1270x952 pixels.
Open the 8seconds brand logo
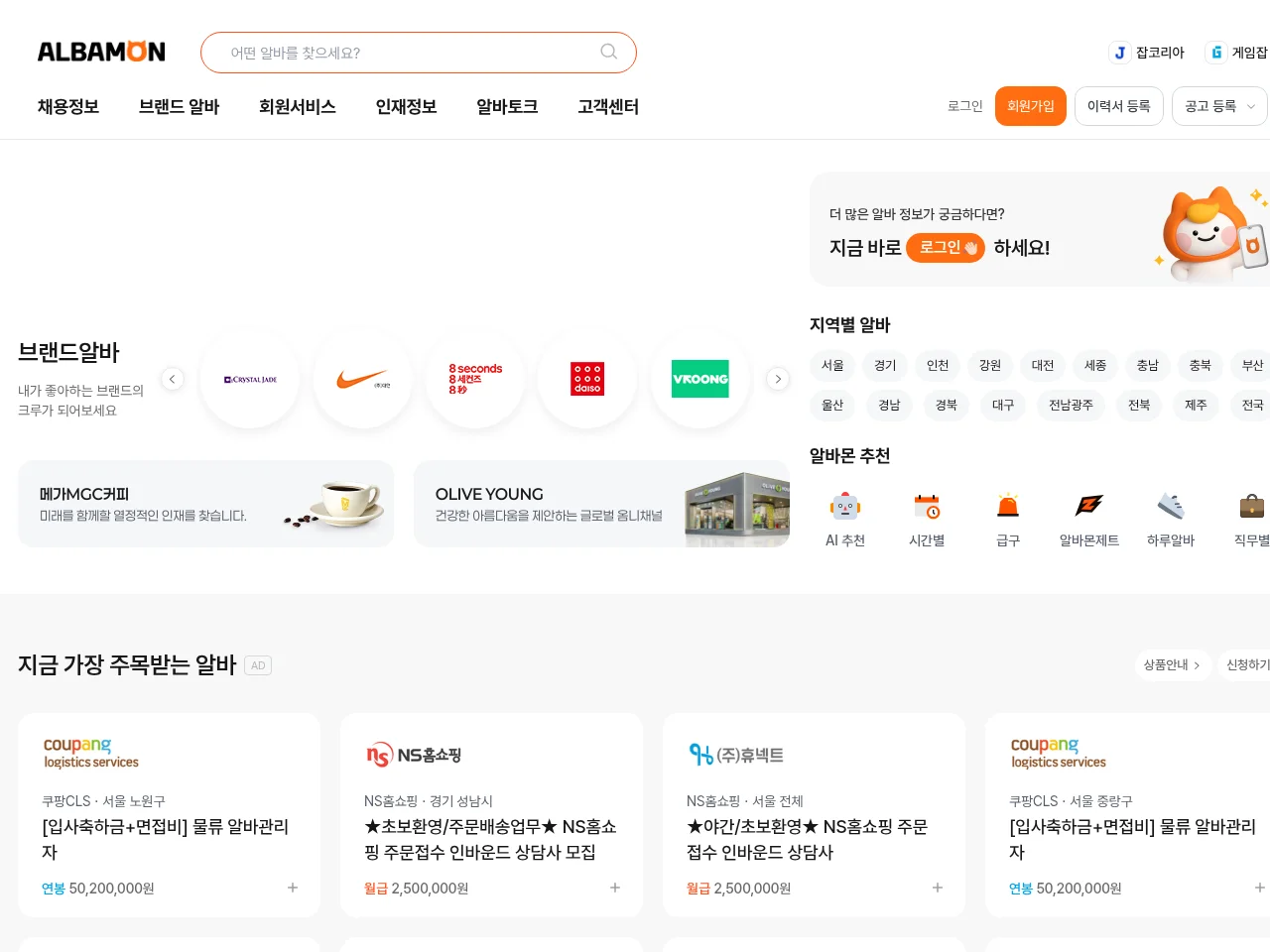click(475, 379)
